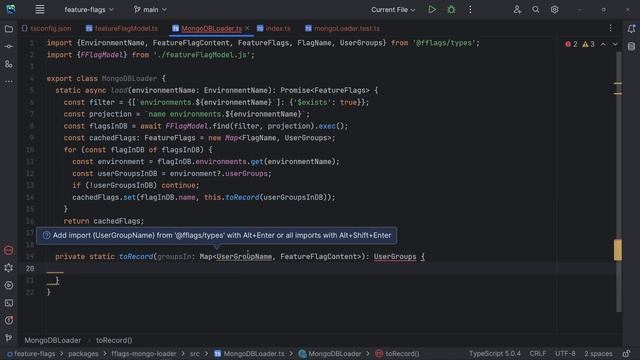Click the src path breadcrumb
The width and height of the screenshot is (640, 360).
coord(195,353)
